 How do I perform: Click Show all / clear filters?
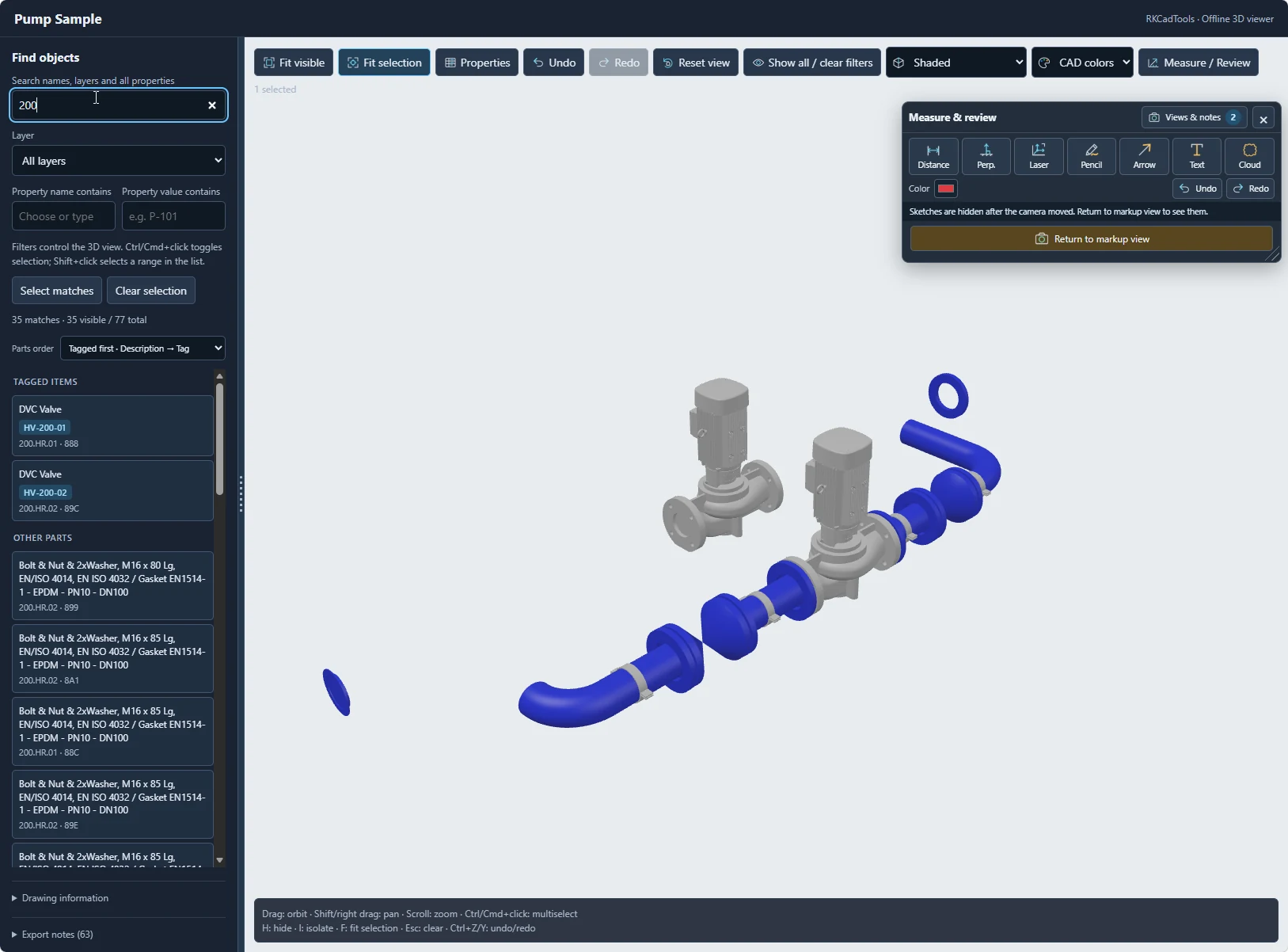(x=812, y=63)
